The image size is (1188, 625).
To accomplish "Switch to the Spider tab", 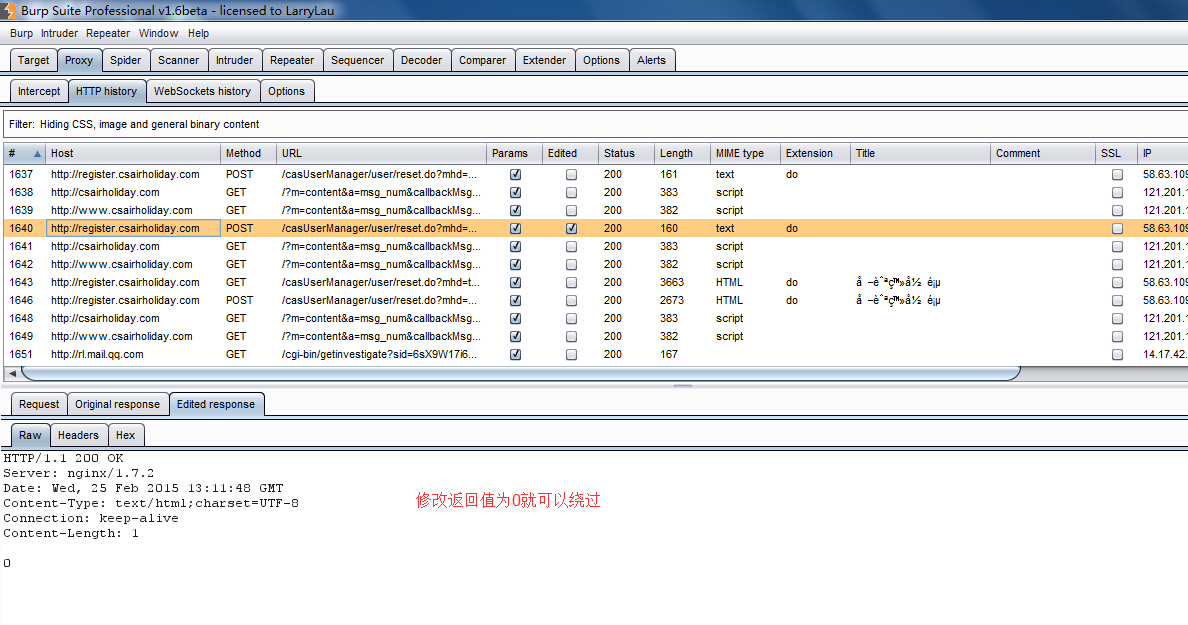I will [125, 61].
